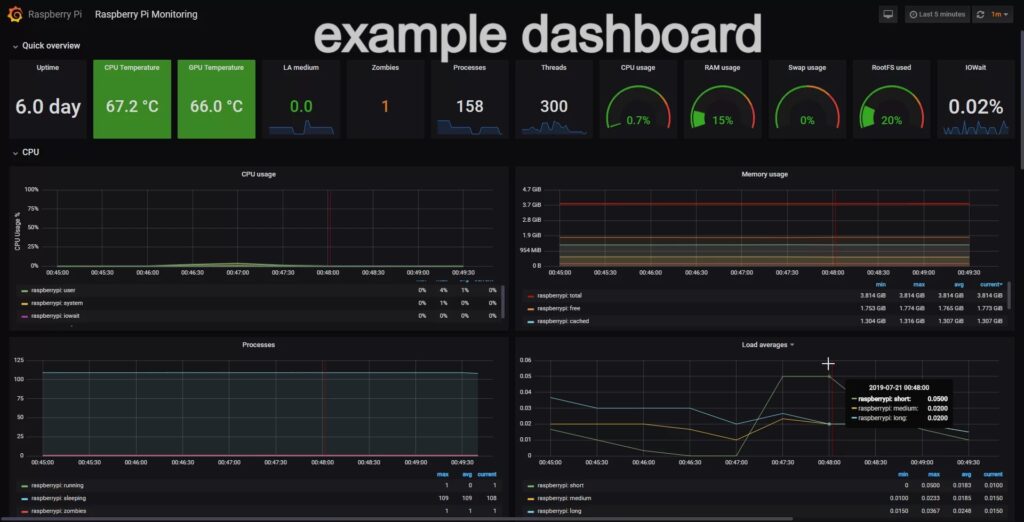The width and height of the screenshot is (1024, 522).
Task: Sort Processes legend by current column
Action: 487,474
